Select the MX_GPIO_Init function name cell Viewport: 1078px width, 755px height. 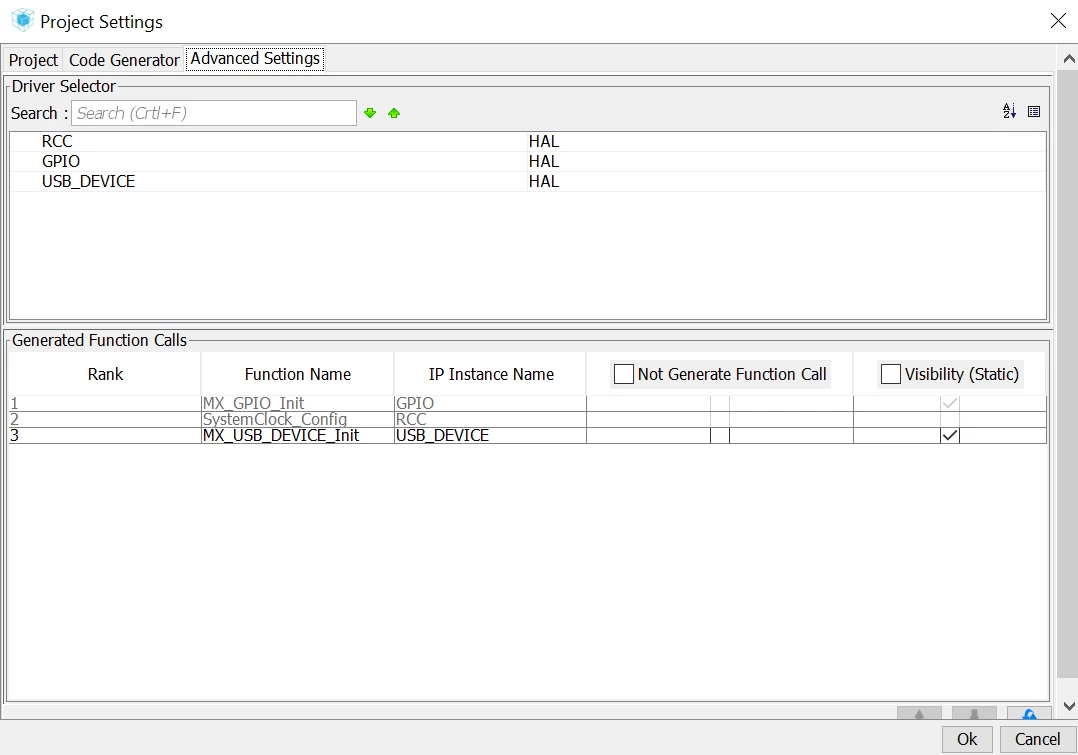point(298,403)
